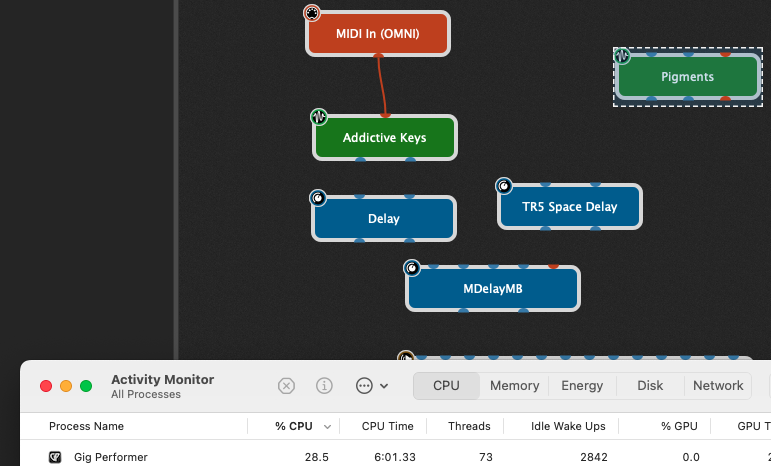Image resolution: width=771 pixels, height=466 pixels.
Task: Sort by % CPU column header
Action: click(x=294, y=426)
